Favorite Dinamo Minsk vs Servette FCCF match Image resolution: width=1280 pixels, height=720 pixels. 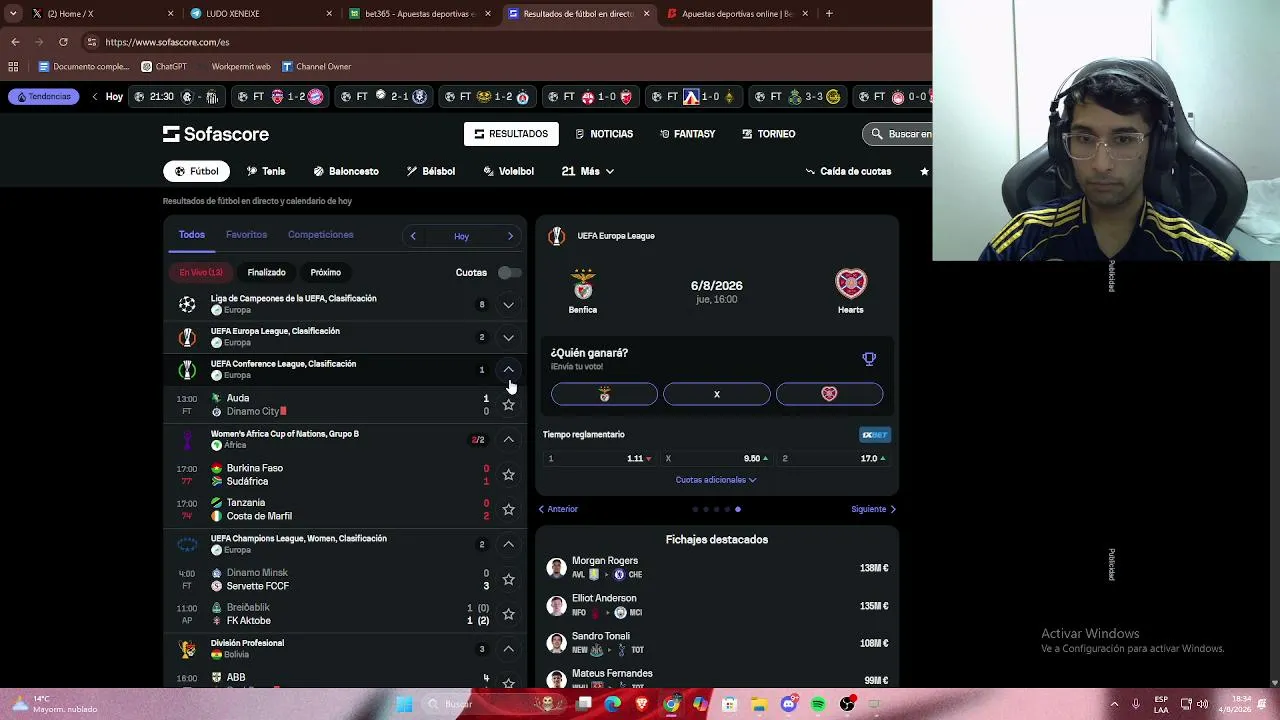tap(508, 580)
